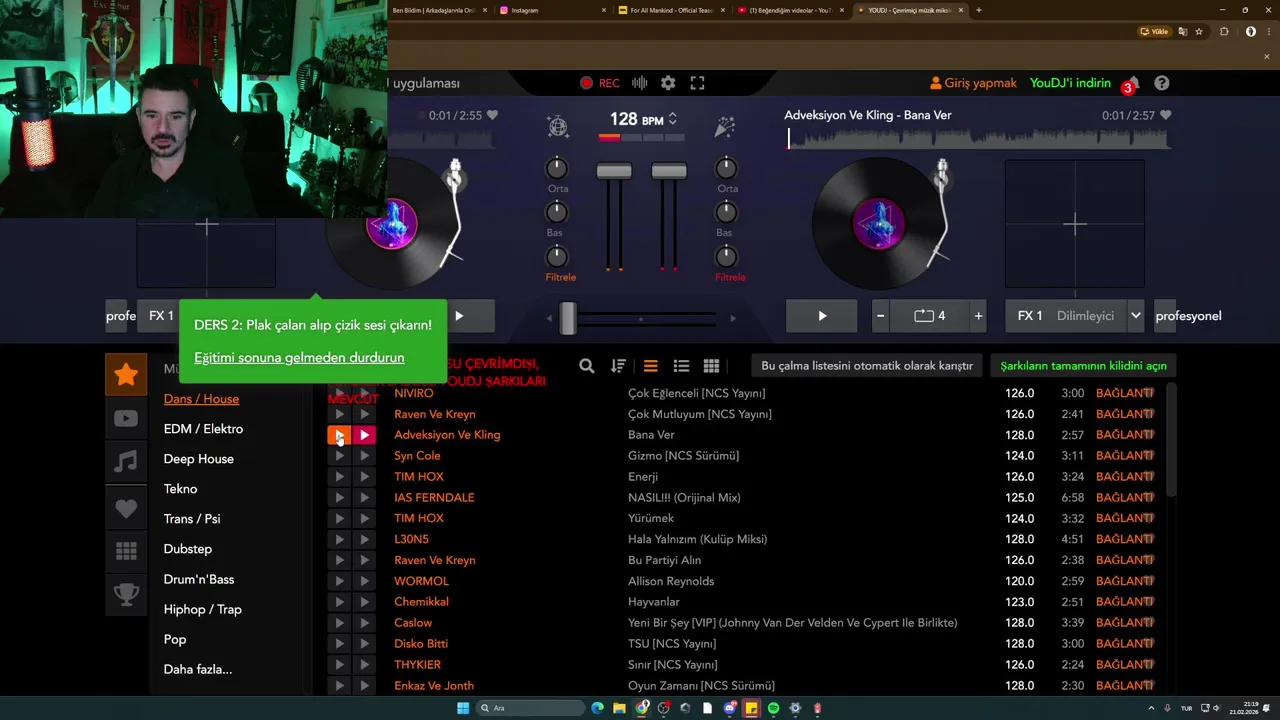Viewport: 1280px width, 720px height.
Task: Favorite right deck track with heart icon
Action: pos(1165,115)
